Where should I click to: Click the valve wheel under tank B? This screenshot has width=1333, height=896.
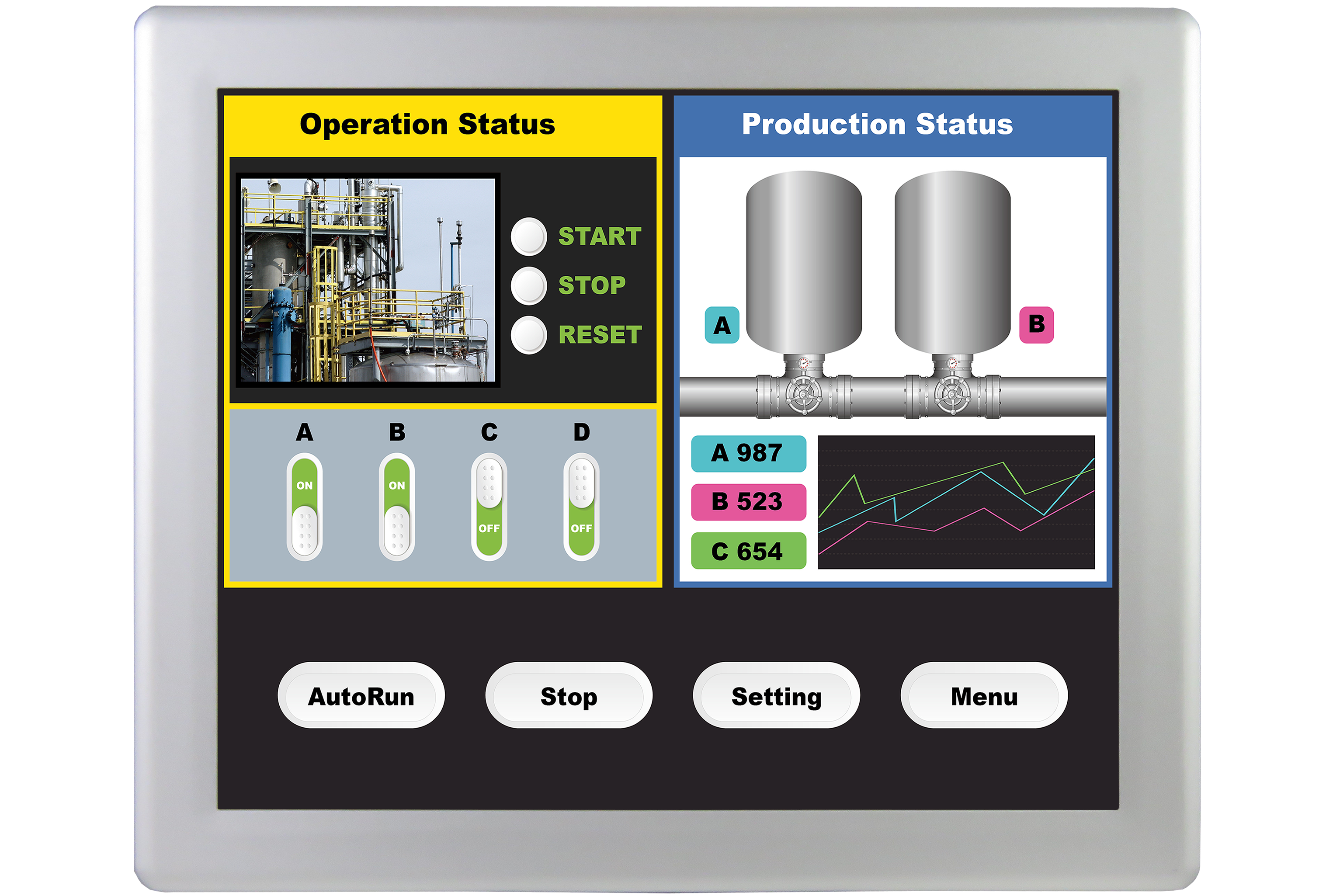(952, 396)
